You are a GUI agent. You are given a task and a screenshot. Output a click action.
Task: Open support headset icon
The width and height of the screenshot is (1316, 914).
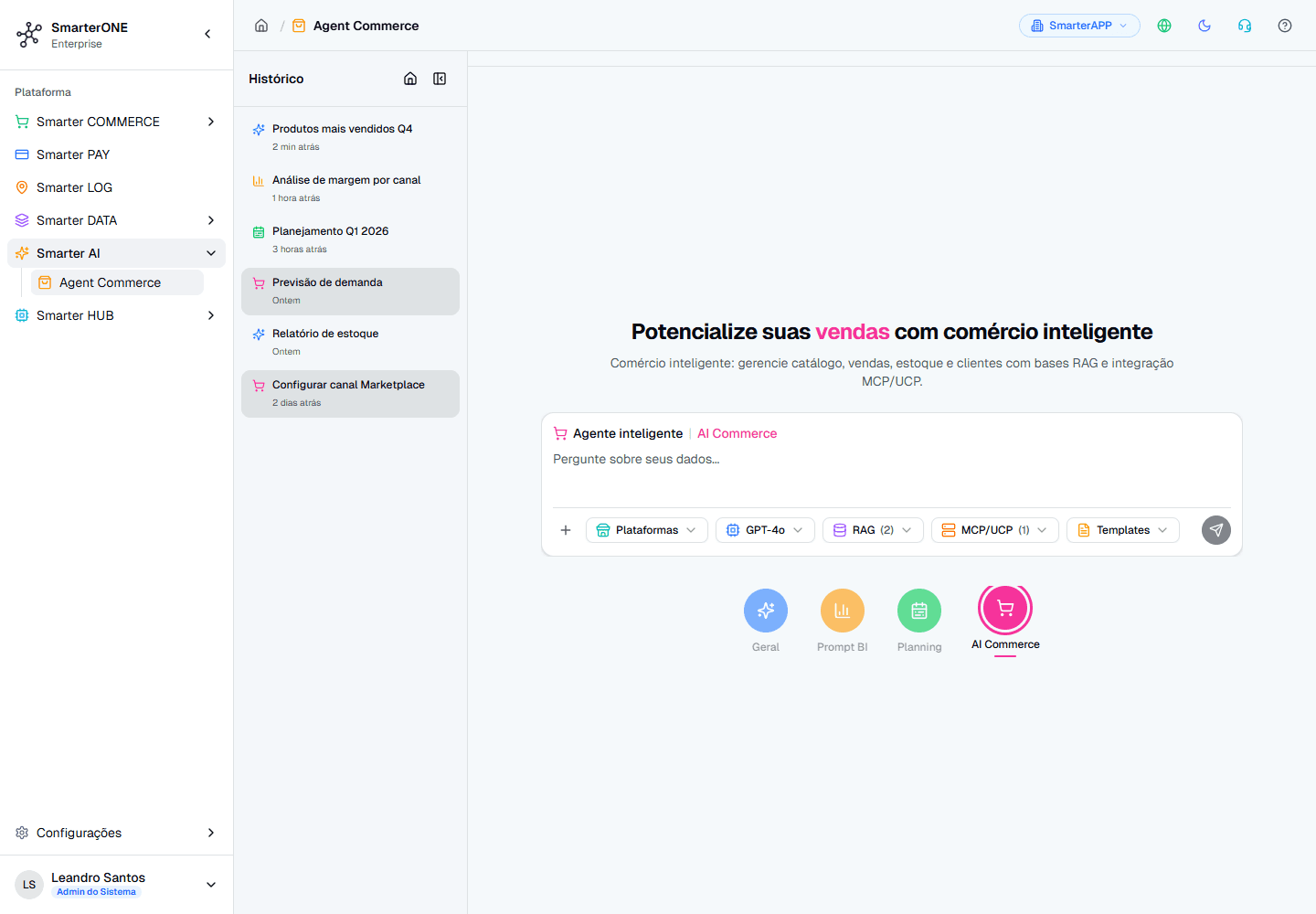[1245, 26]
